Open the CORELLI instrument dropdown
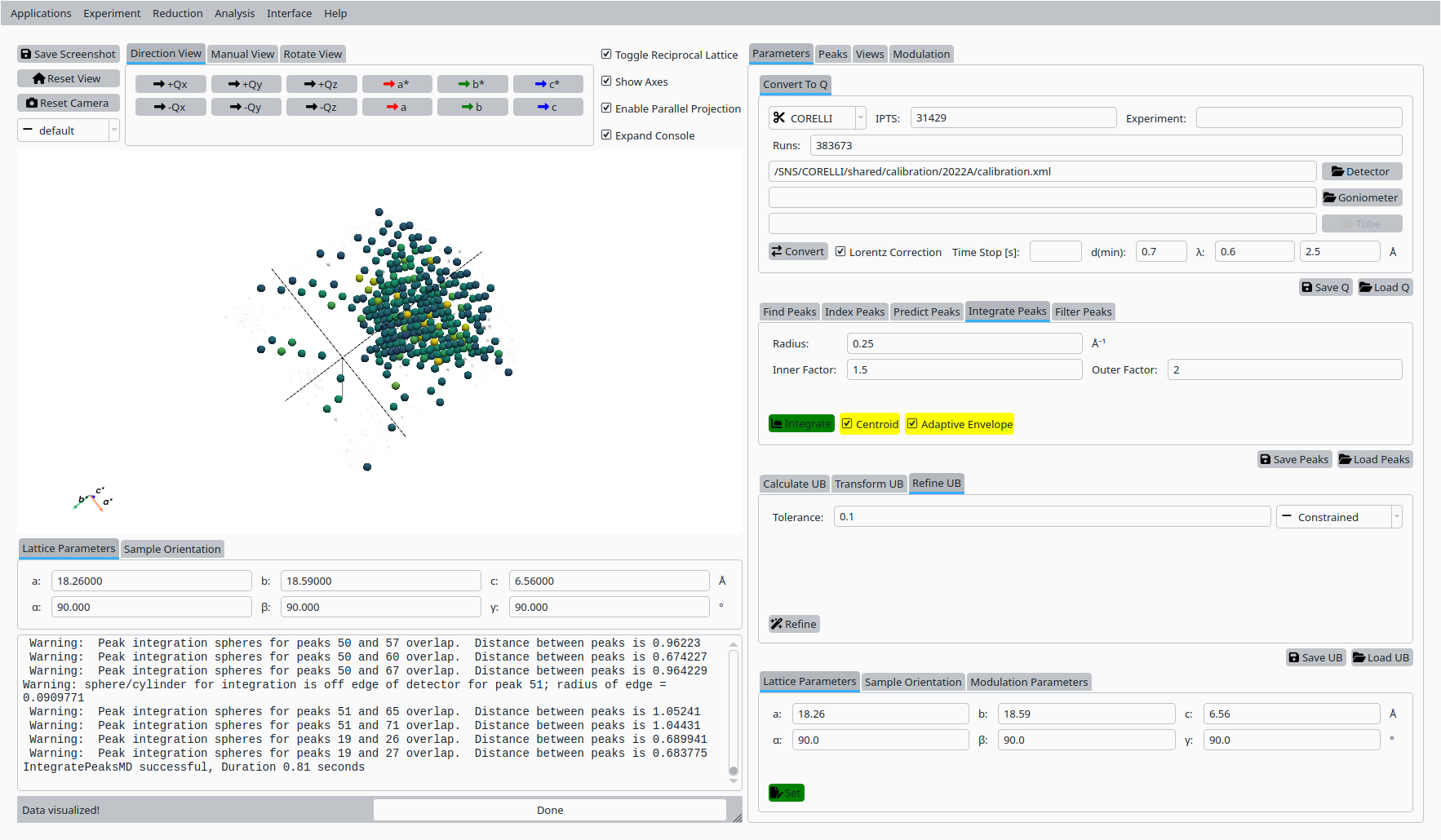The height and width of the screenshot is (840, 1441). [x=816, y=118]
